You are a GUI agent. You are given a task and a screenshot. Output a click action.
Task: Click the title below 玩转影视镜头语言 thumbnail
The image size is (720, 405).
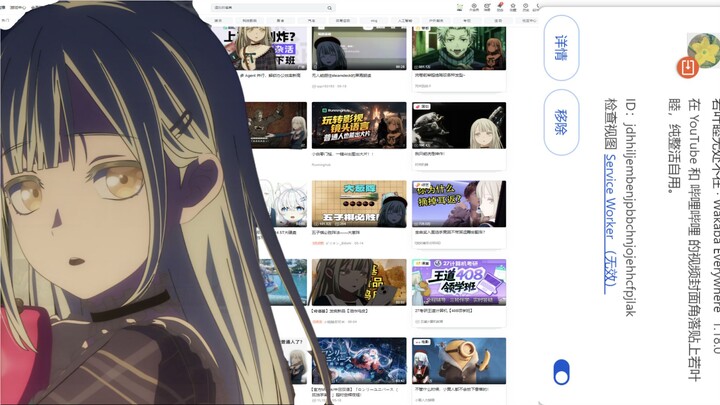(343, 154)
